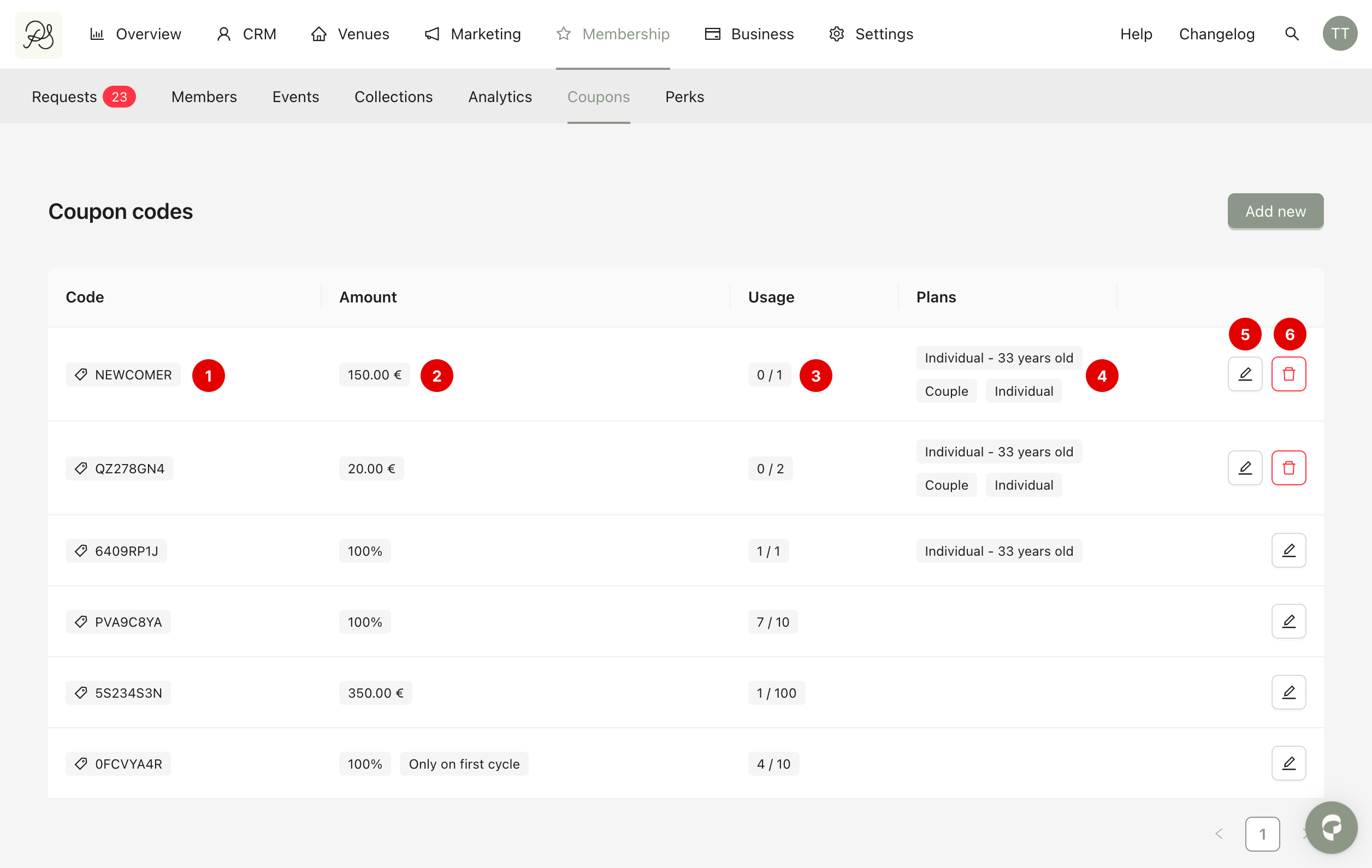
Task: Open the Changelog link
Action: click(1216, 34)
